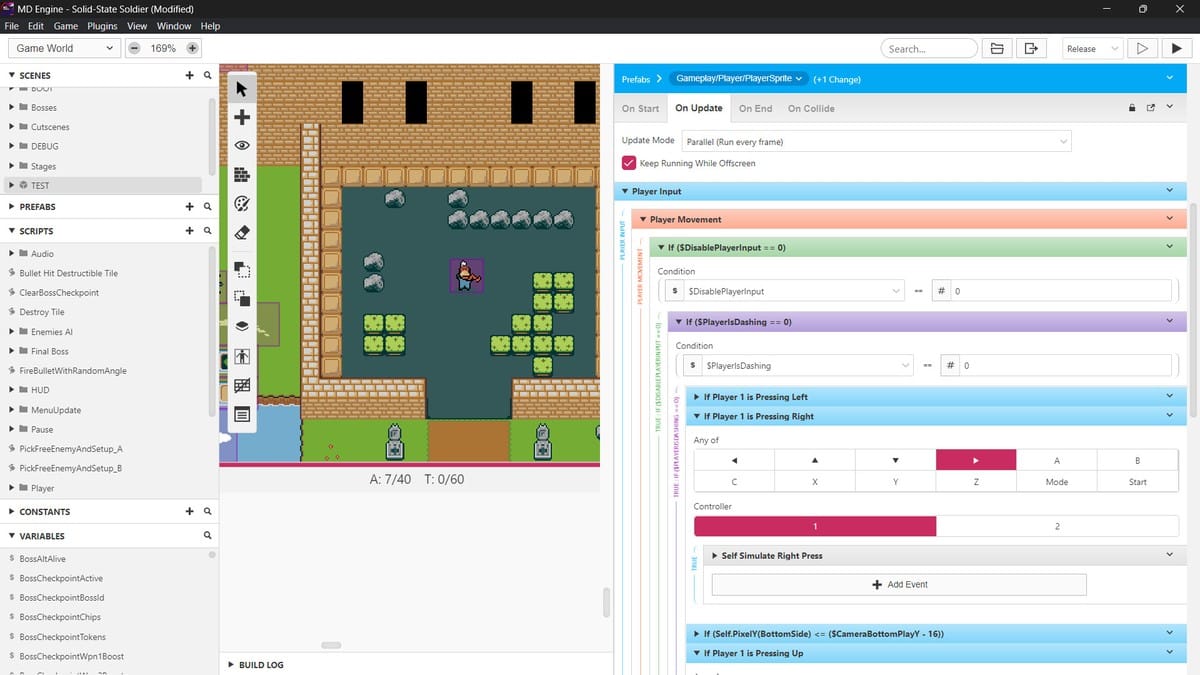Click the pop-out icon in script tabs bar
Viewport: 1200px width, 675px height.
coord(1150,108)
